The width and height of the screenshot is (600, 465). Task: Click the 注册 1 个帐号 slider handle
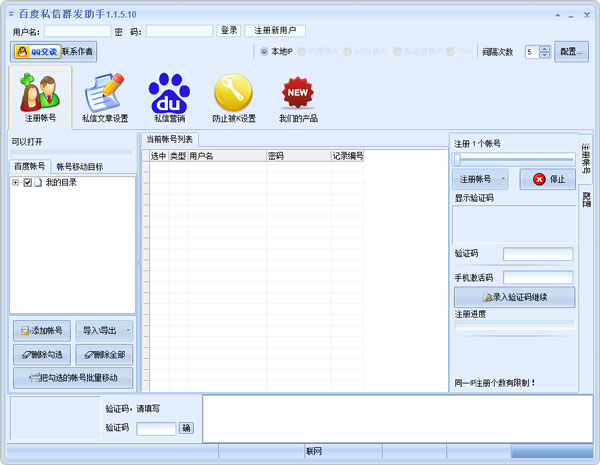(x=457, y=159)
